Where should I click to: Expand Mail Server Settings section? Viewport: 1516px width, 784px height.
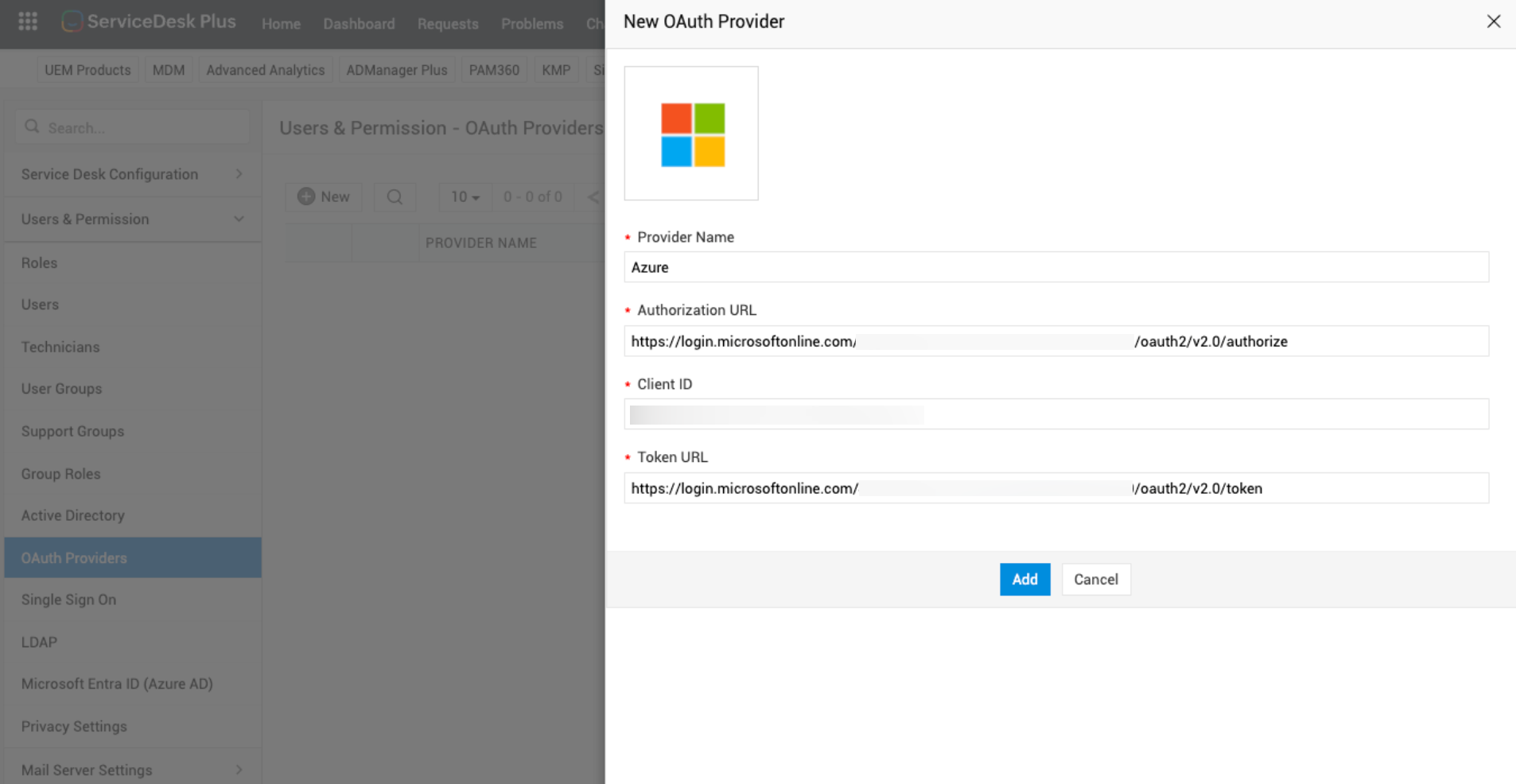click(x=133, y=770)
